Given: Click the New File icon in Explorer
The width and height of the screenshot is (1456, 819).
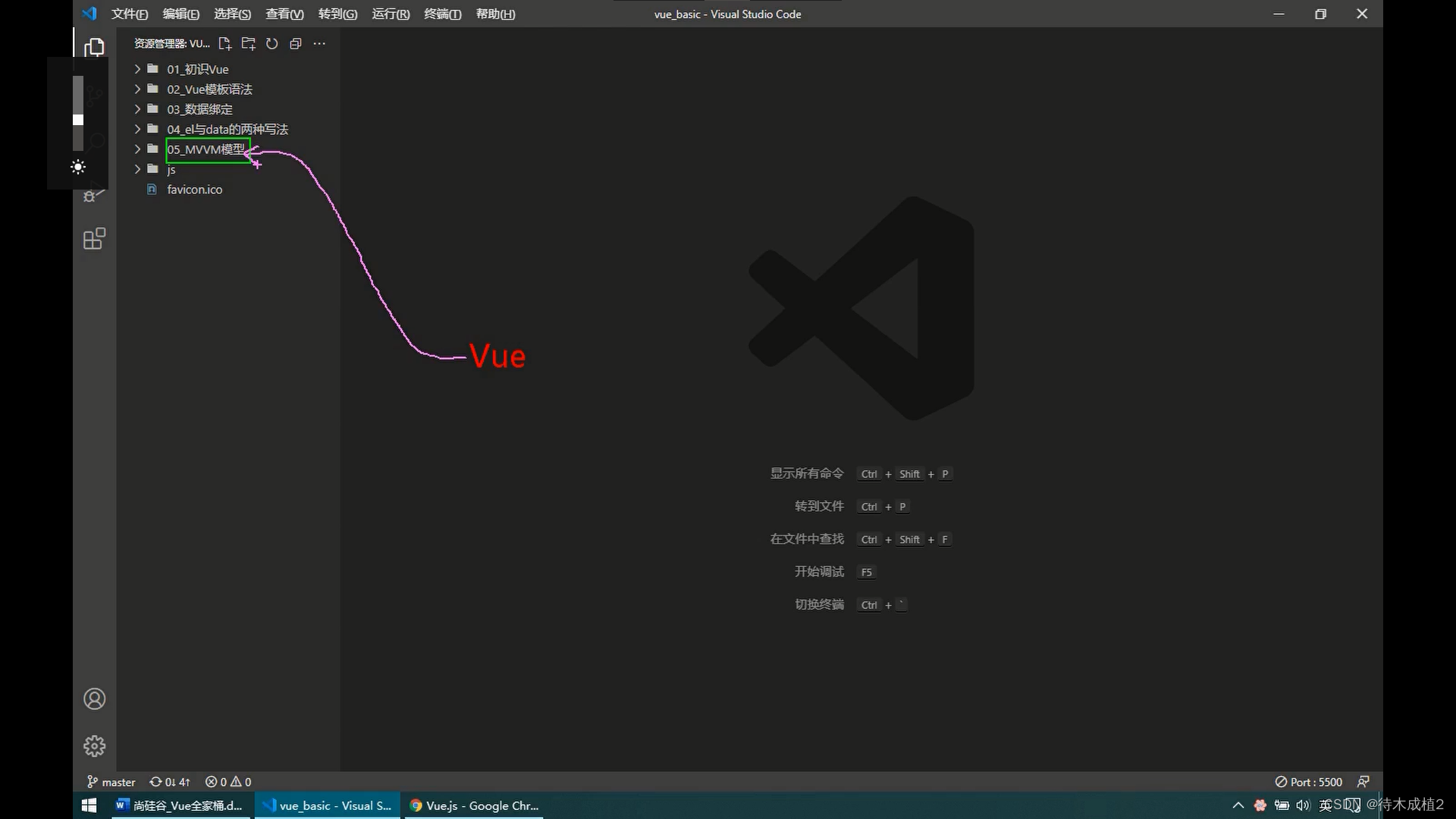Looking at the screenshot, I should [x=224, y=44].
